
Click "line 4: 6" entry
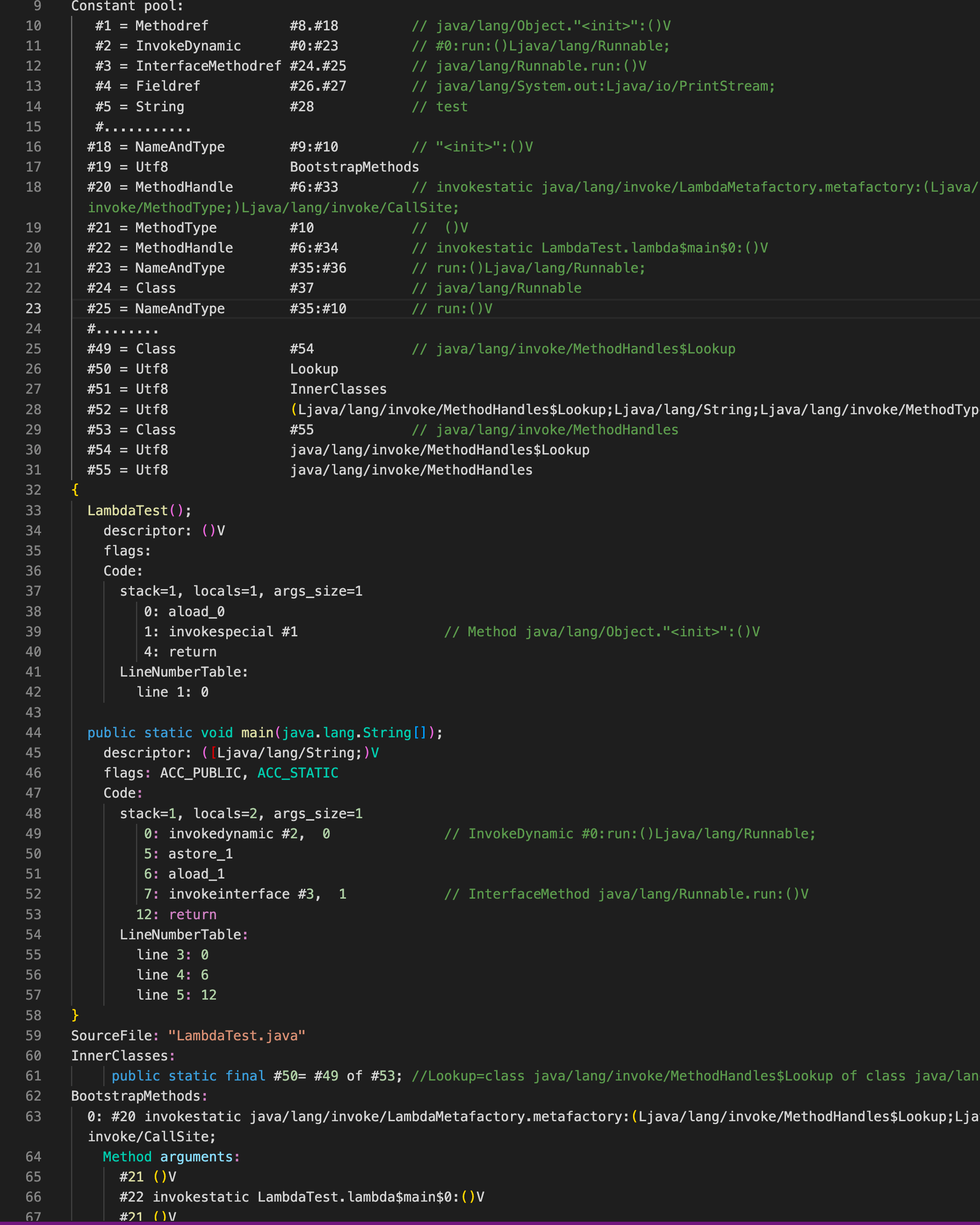[173, 975]
